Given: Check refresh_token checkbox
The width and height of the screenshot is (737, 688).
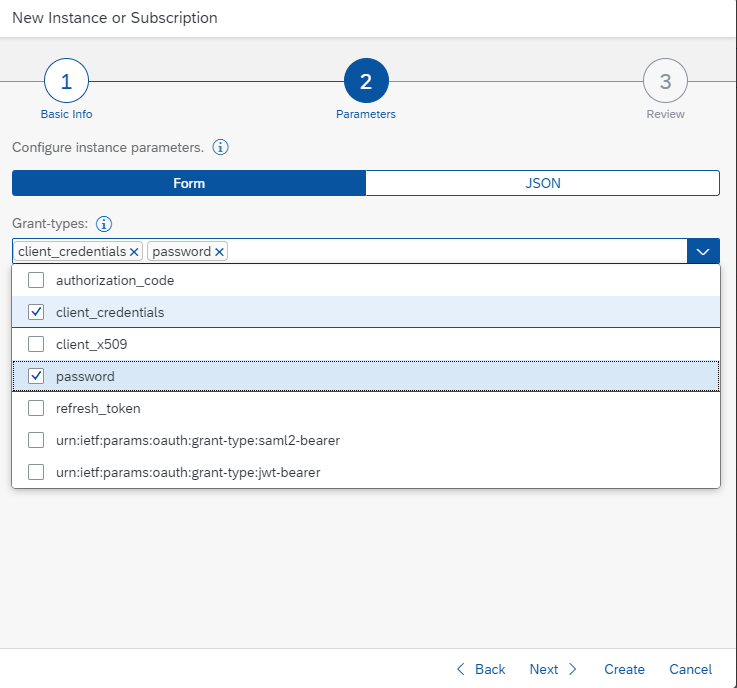Looking at the screenshot, I should (36, 408).
